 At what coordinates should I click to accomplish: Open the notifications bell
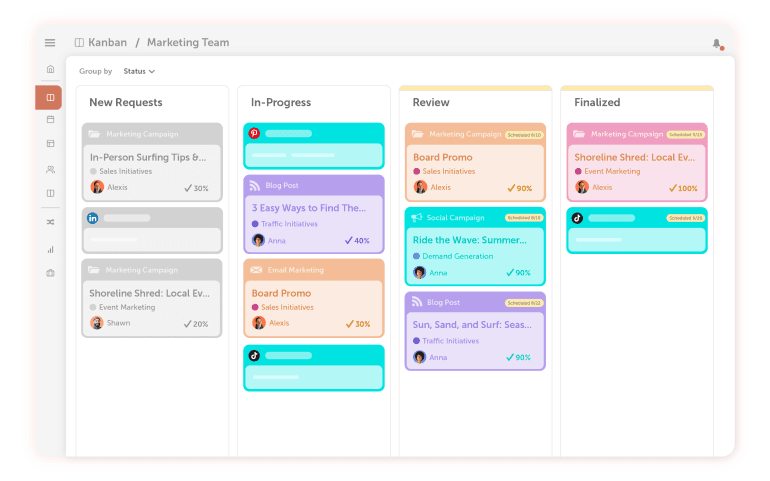tap(716, 43)
